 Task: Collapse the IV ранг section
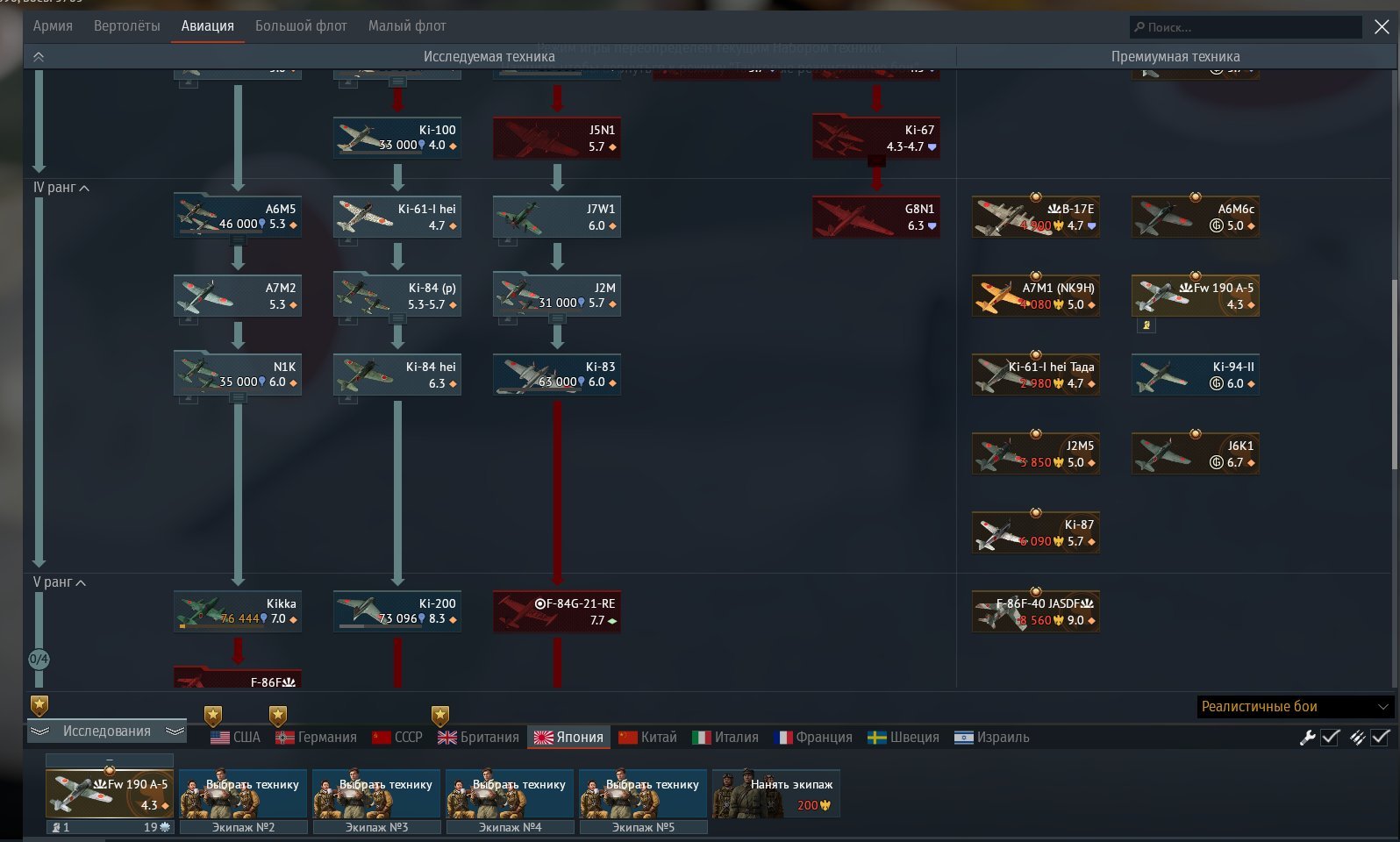click(x=61, y=188)
